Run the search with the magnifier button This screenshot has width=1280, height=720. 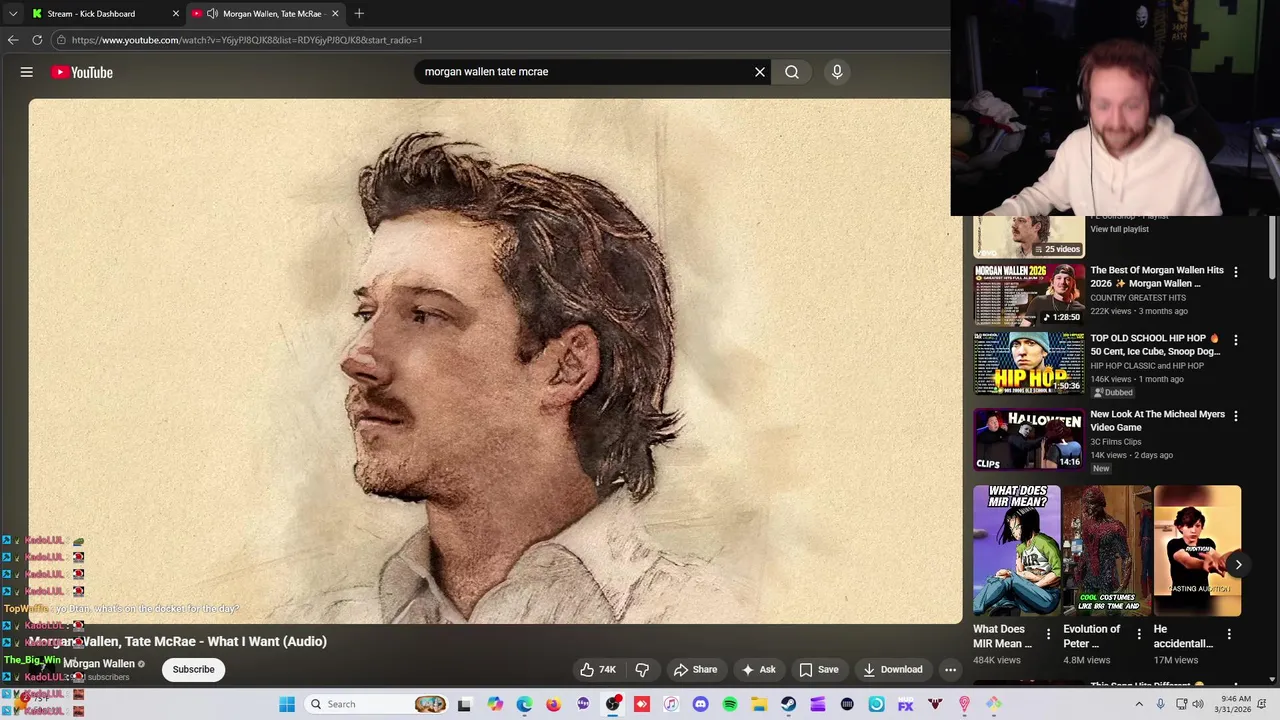tap(792, 72)
